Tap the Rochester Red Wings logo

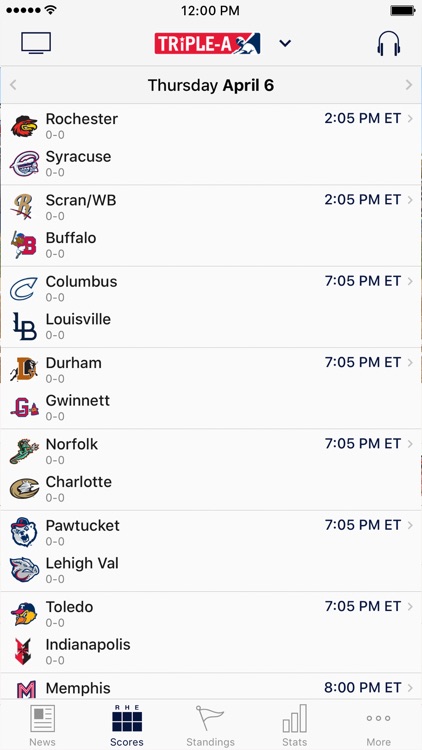click(24, 126)
